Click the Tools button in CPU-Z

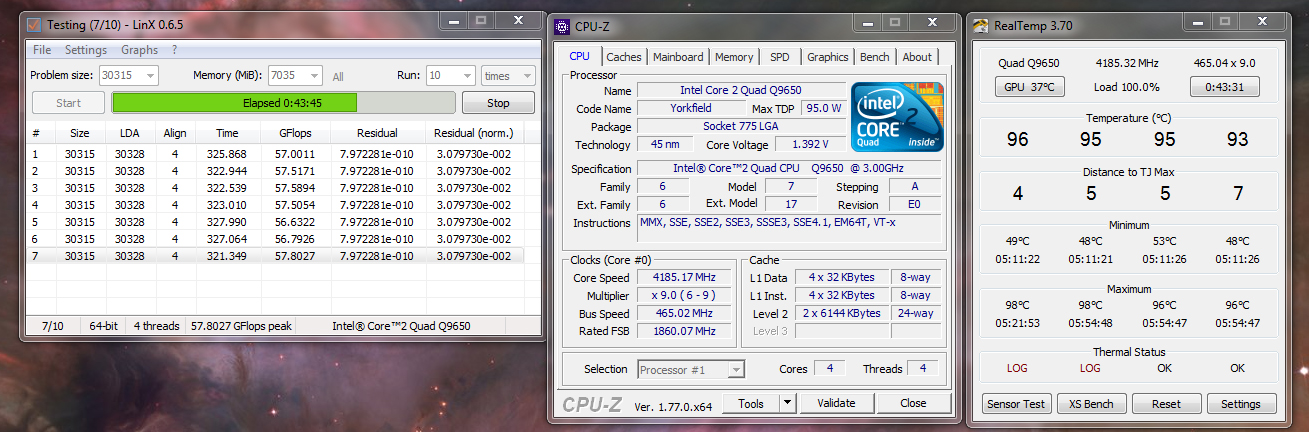pos(750,403)
